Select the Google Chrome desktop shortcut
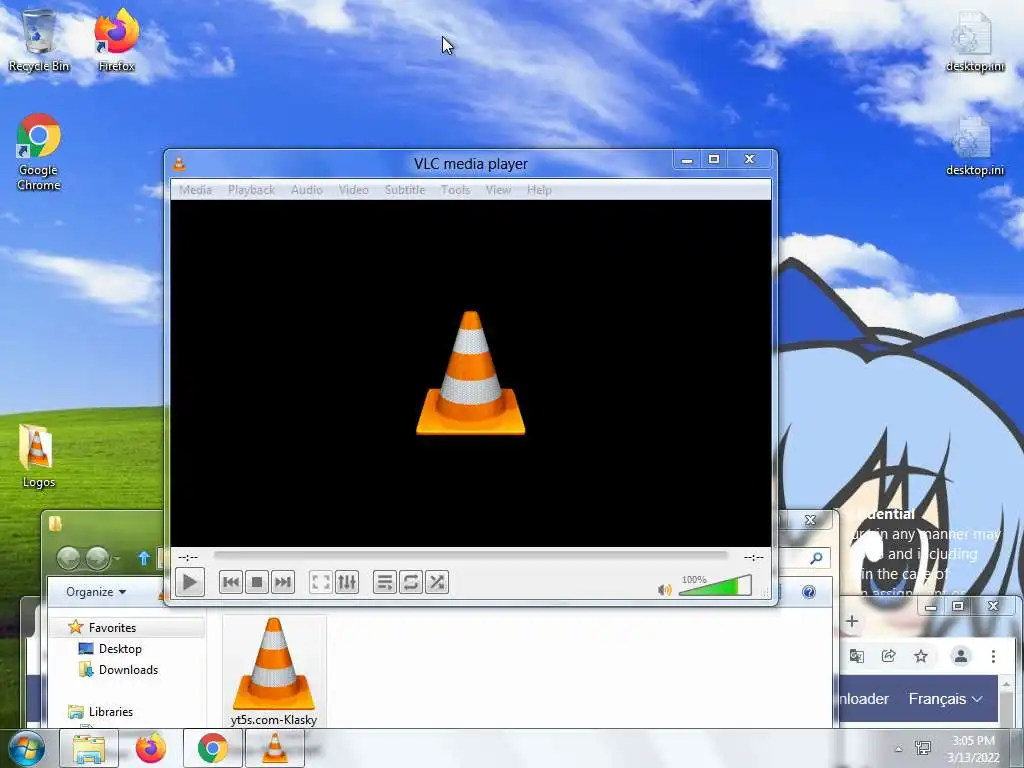 click(39, 152)
